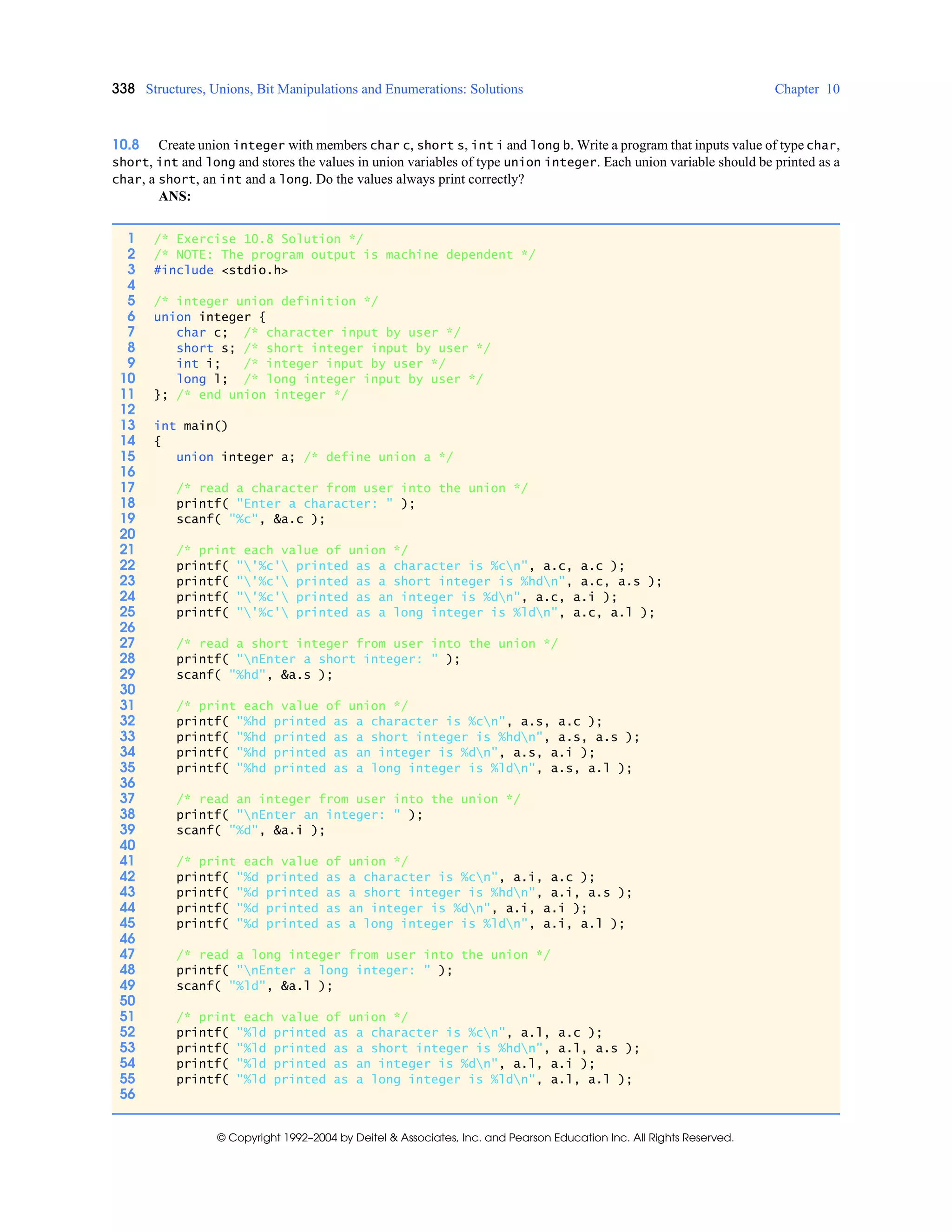Click printf on line 34 with a.s, a.i
Screen dimensions: 952x1232
point(386,753)
